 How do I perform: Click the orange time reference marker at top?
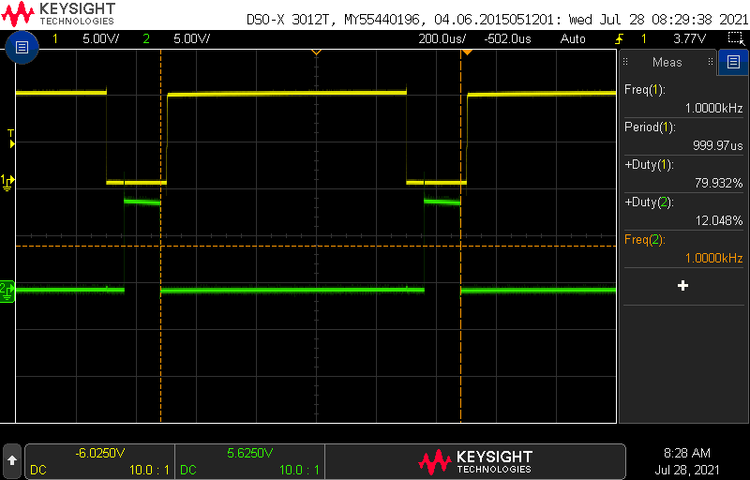(x=316, y=52)
